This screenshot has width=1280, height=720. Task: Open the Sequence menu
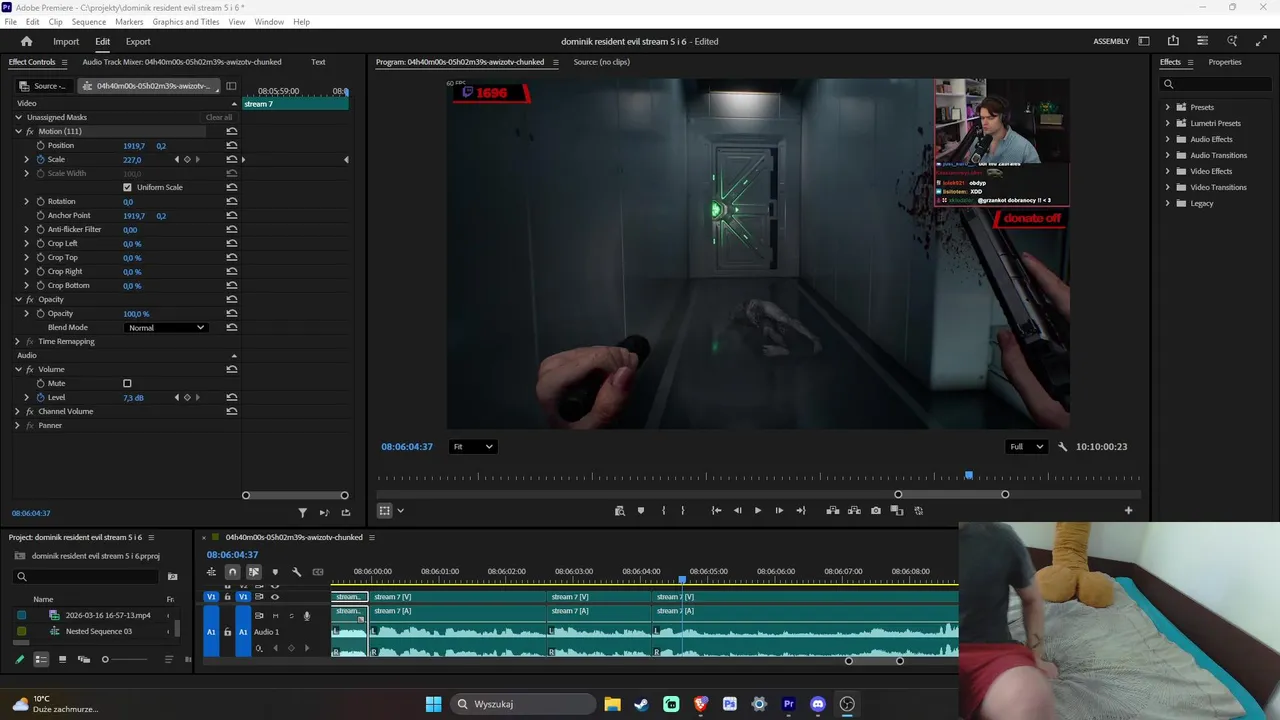[89, 22]
